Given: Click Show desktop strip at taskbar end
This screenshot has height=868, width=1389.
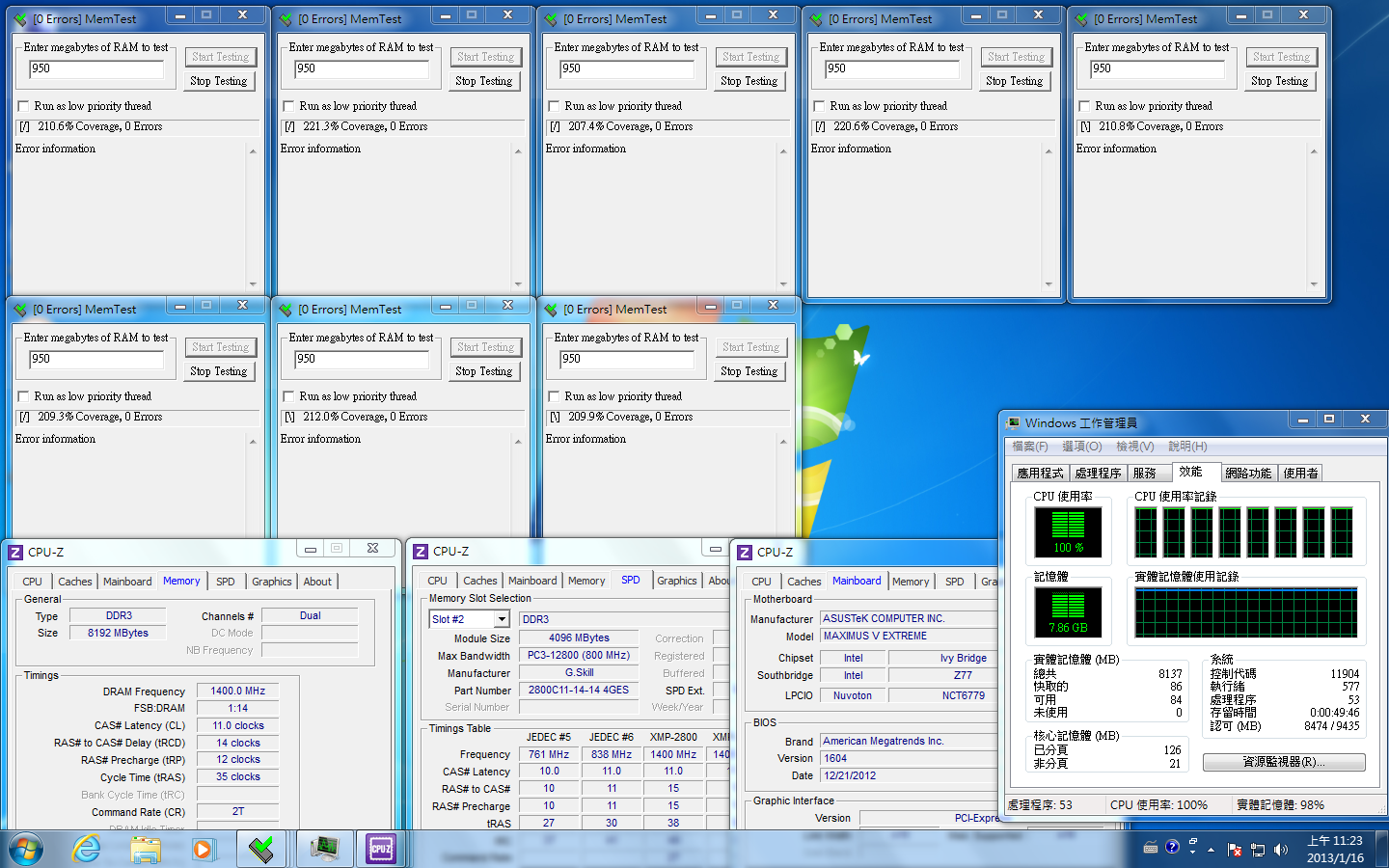Looking at the screenshot, I should point(1382,849).
